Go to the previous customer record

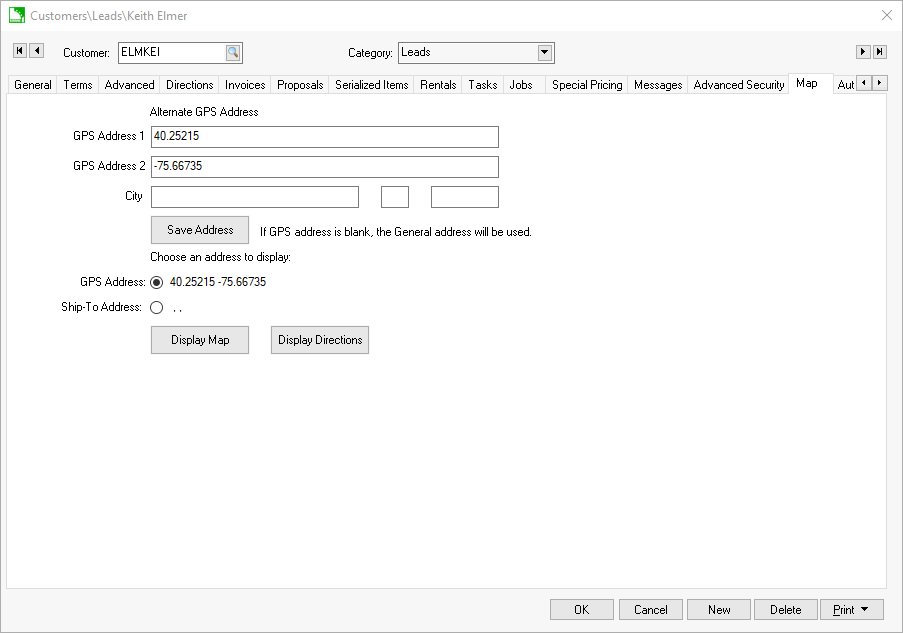pyautogui.click(x=36, y=51)
